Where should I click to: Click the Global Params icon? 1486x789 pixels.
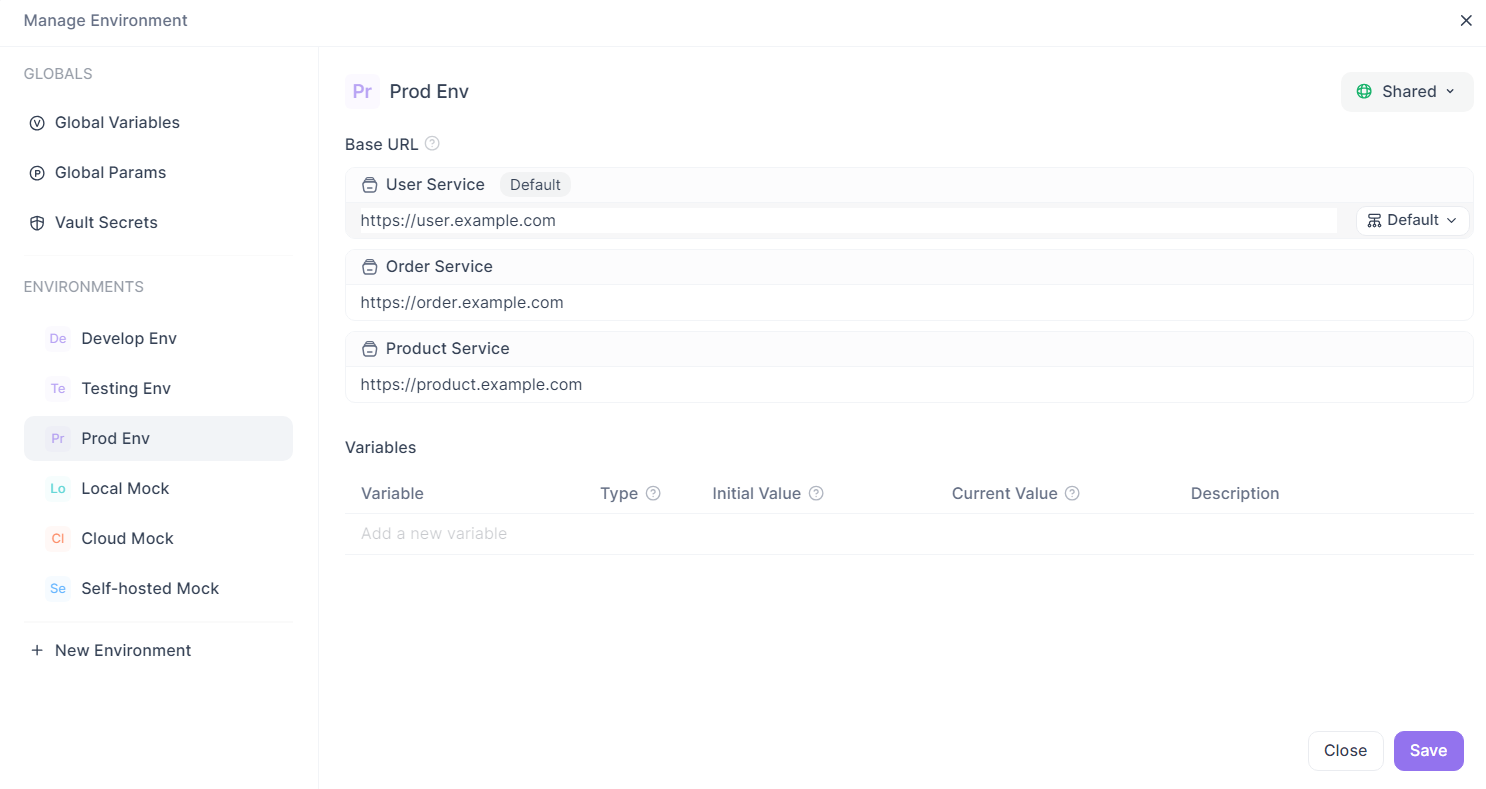pos(37,173)
